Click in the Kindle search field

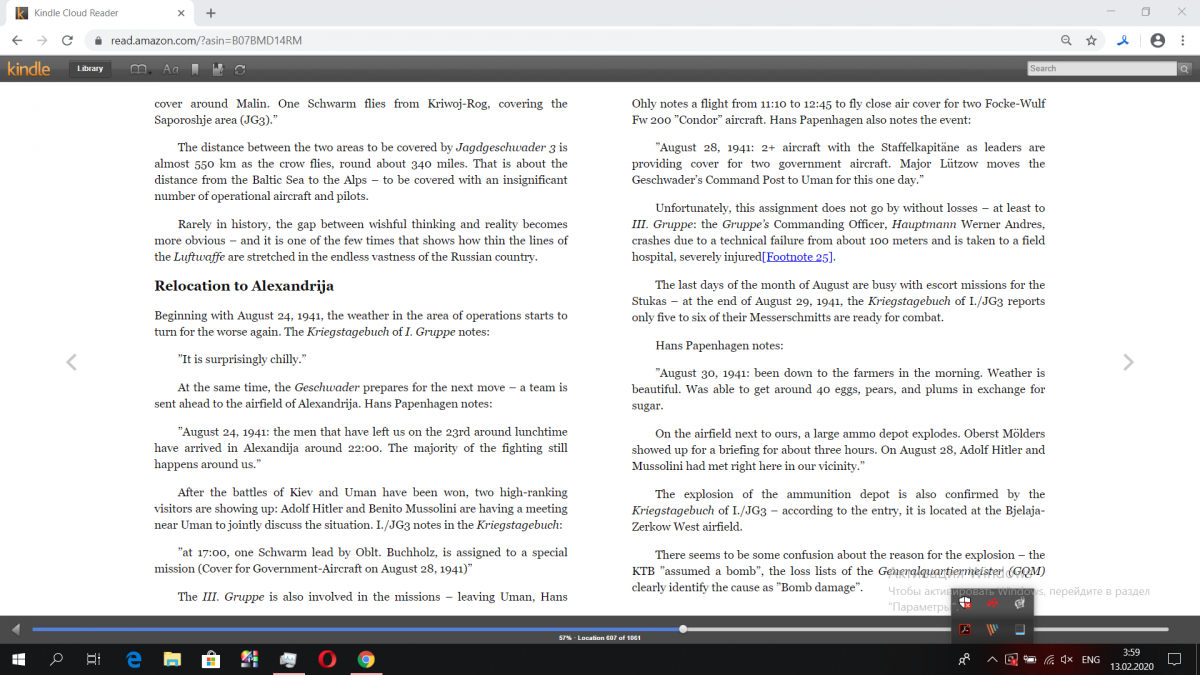click(1102, 68)
